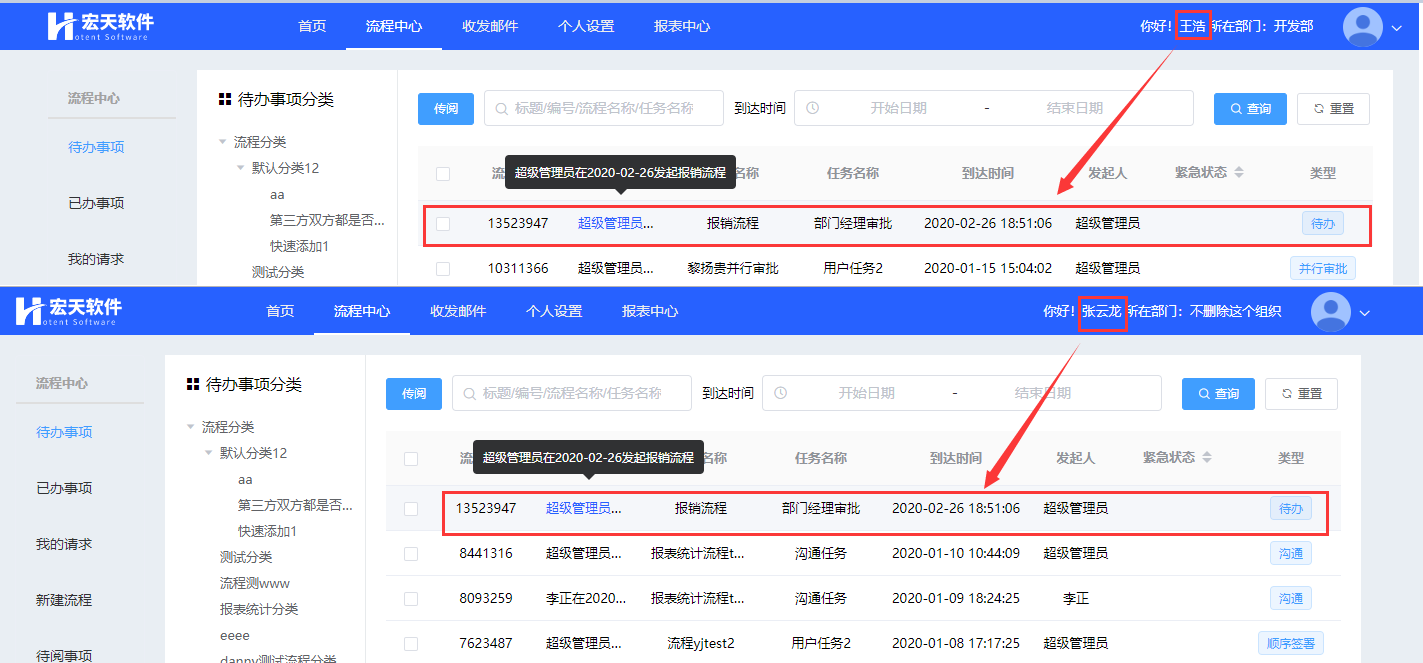Click the 结束日期 field in 张云龙's view

[1042, 394]
